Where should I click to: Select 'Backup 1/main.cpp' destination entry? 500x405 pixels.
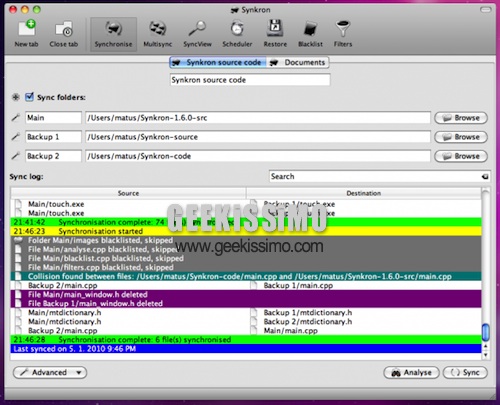click(298, 286)
